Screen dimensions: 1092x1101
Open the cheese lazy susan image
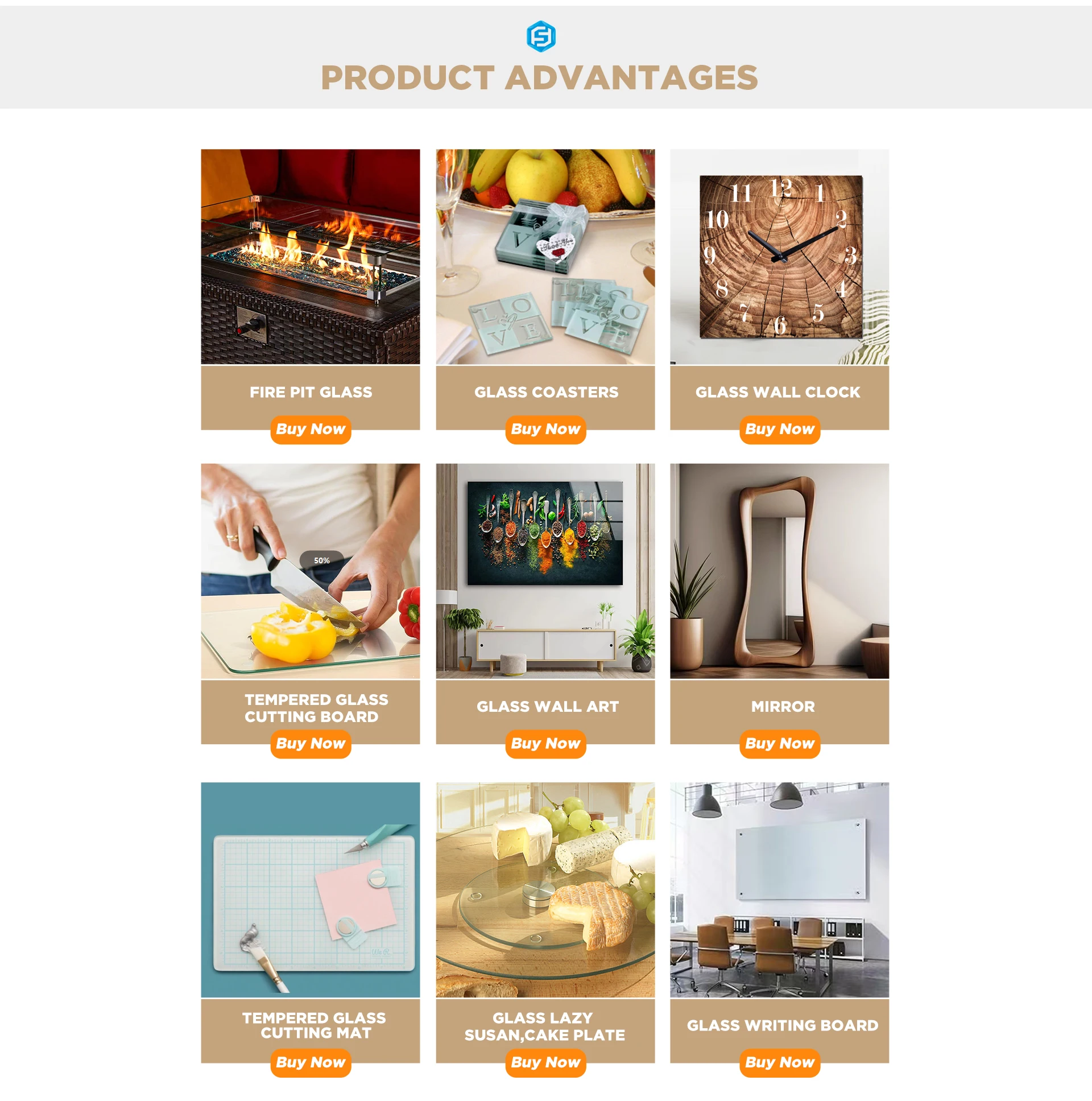tap(545, 889)
